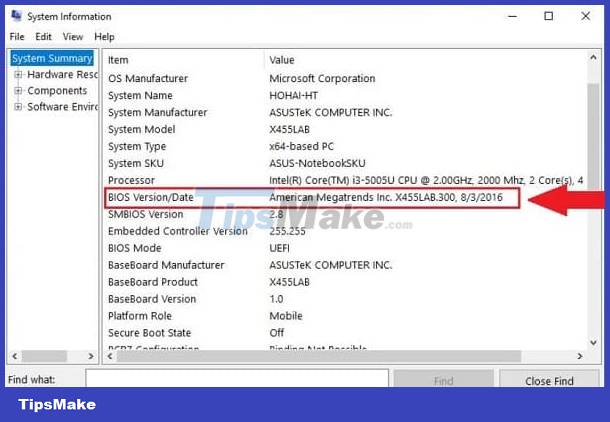Select the BaseBoard Product row label

[x=153, y=282]
